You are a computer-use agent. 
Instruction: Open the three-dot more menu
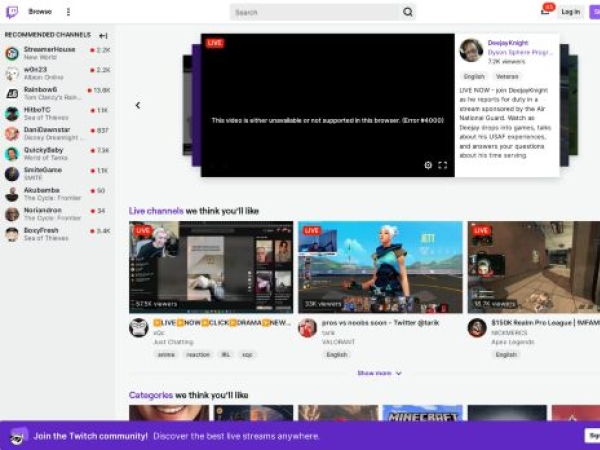point(68,12)
